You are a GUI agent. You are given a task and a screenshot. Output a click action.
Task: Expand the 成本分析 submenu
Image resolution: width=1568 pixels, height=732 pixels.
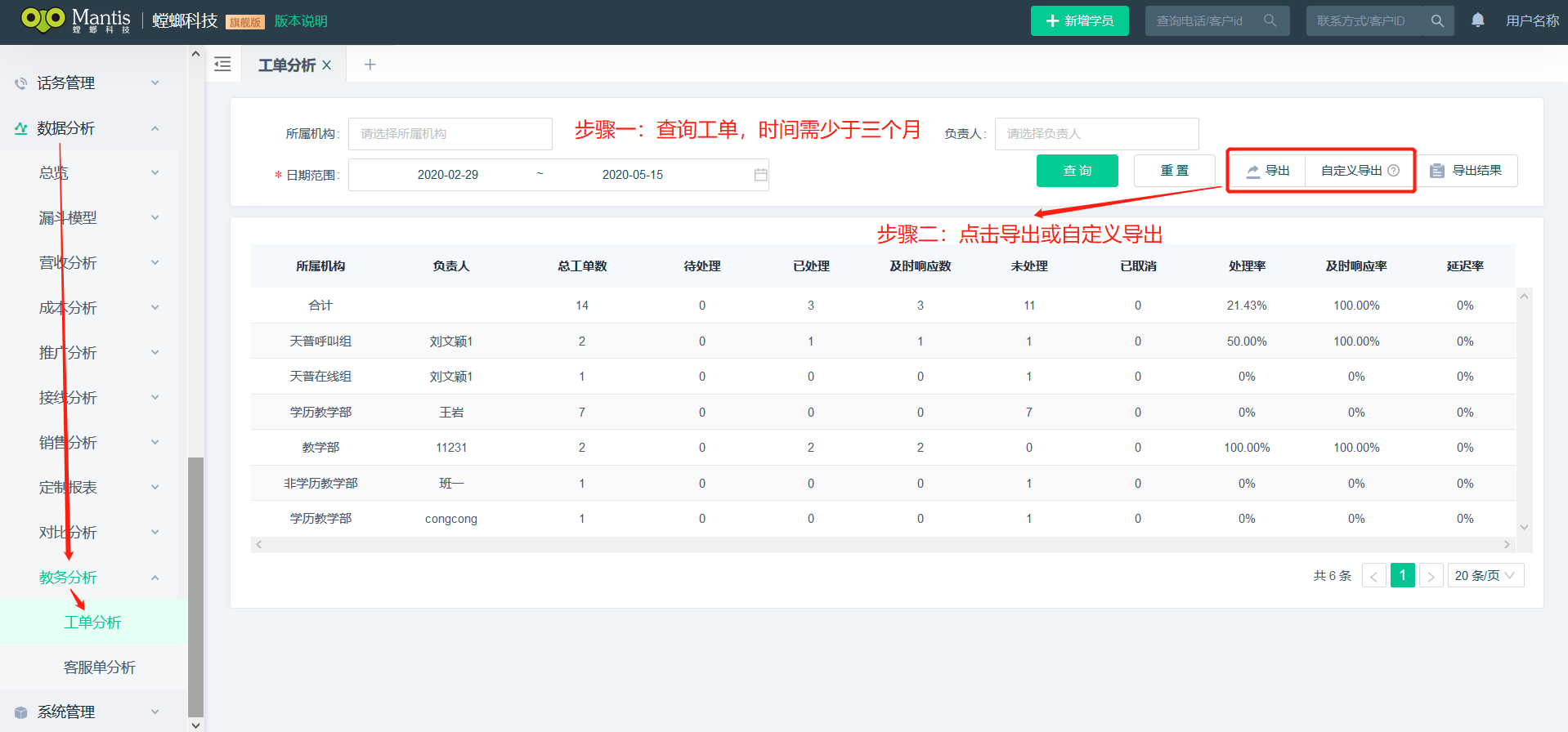click(x=155, y=308)
